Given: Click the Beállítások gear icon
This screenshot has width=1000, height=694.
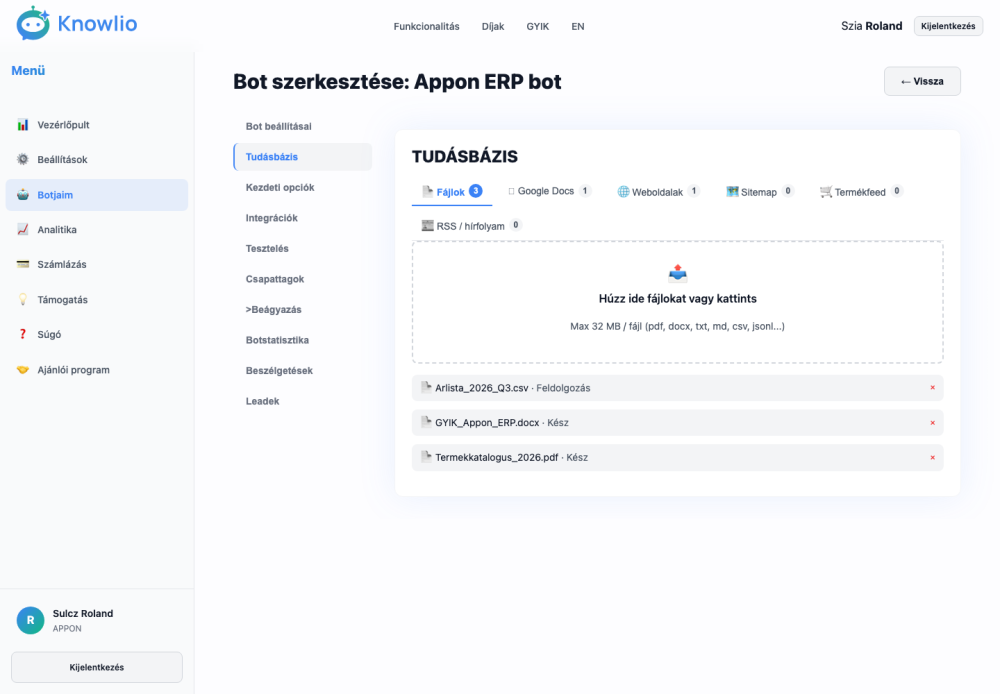Looking at the screenshot, I should 23,159.
